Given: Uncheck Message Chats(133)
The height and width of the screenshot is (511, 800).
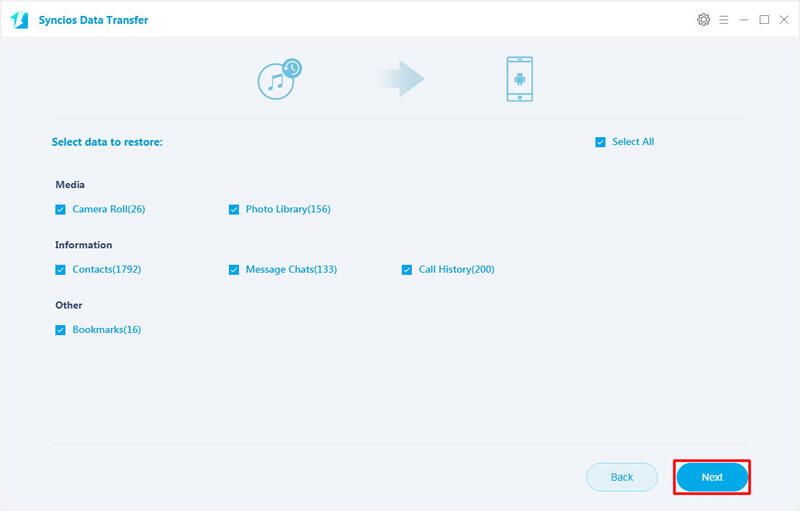Looking at the screenshot, I should [x=234, y=270].
